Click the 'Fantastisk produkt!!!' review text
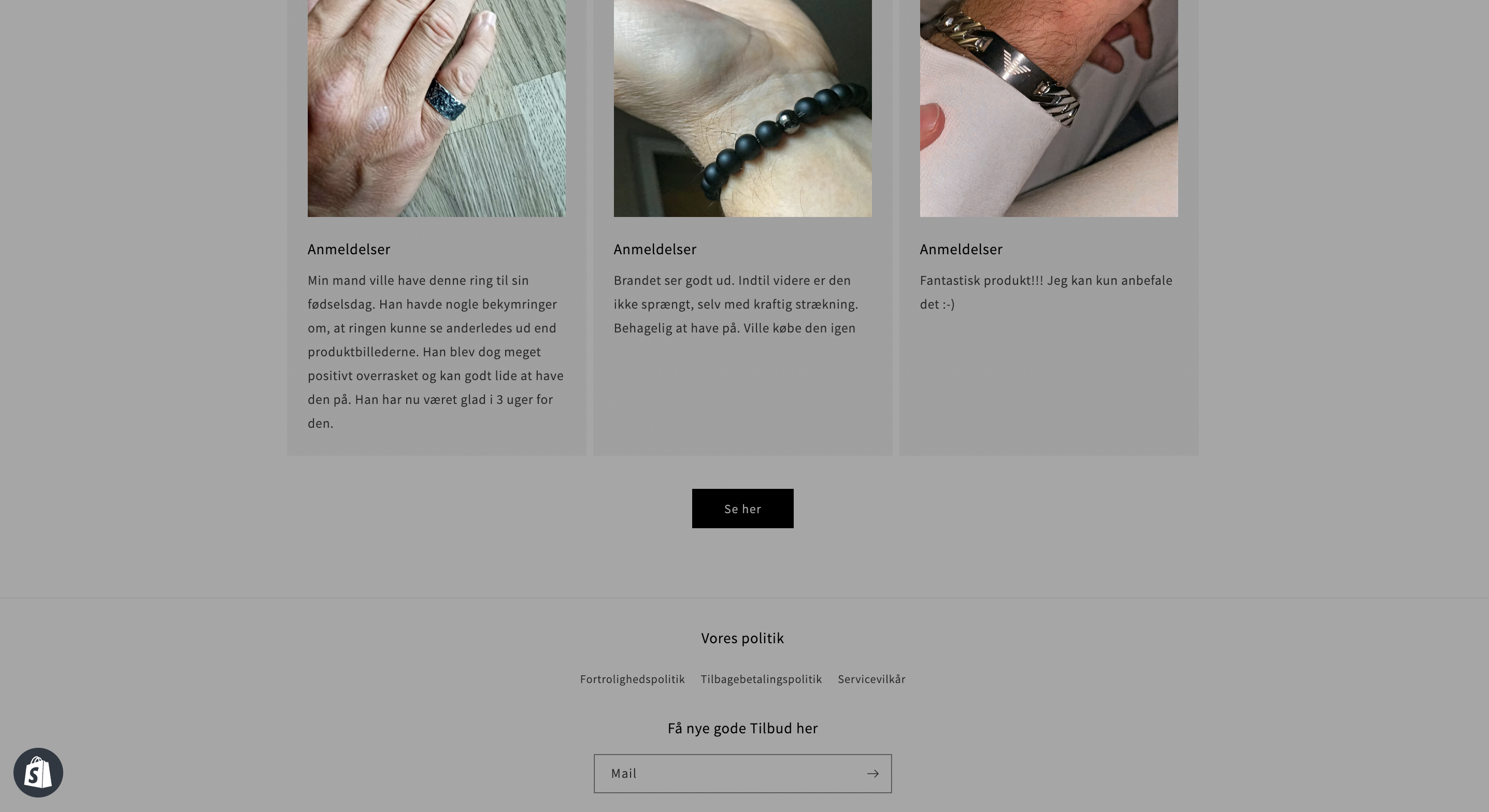1489x812 pixels. [x=1046, y=292]
